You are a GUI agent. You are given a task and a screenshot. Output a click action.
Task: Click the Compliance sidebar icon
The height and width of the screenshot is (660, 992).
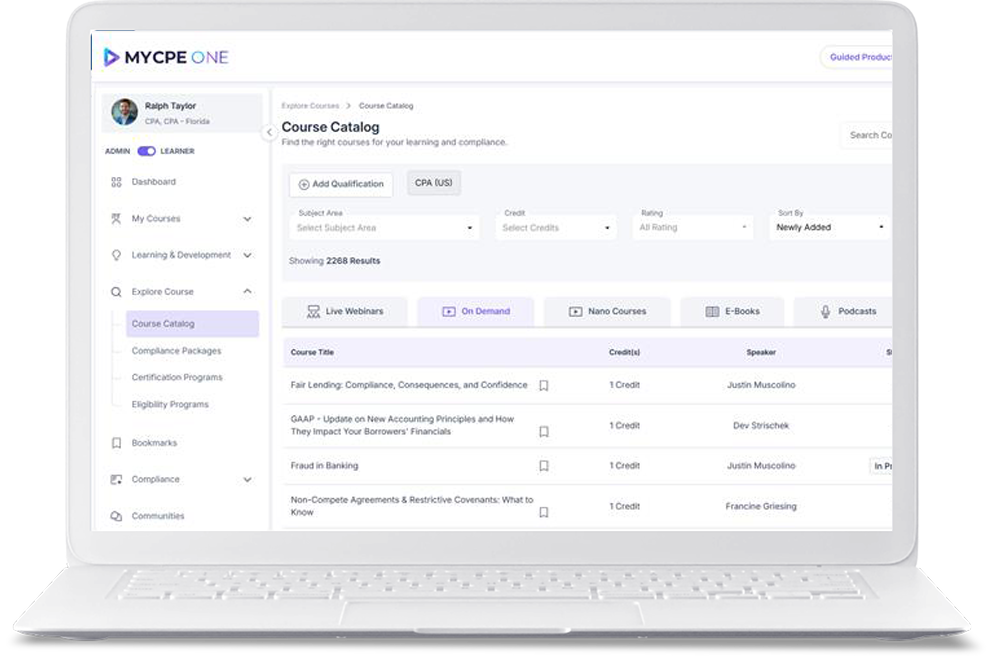coord(116,480)
